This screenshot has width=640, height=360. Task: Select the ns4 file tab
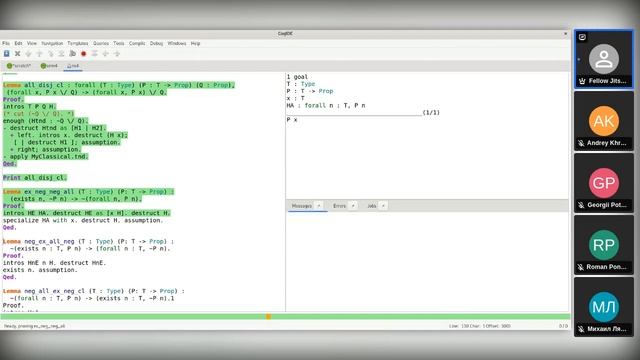(x=73, y=66)
